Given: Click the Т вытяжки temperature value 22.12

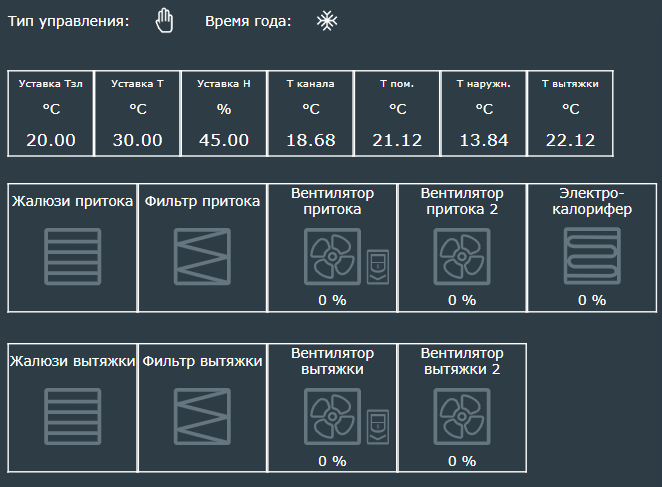Looking at the screenshot, I should [x=570, y=140].
